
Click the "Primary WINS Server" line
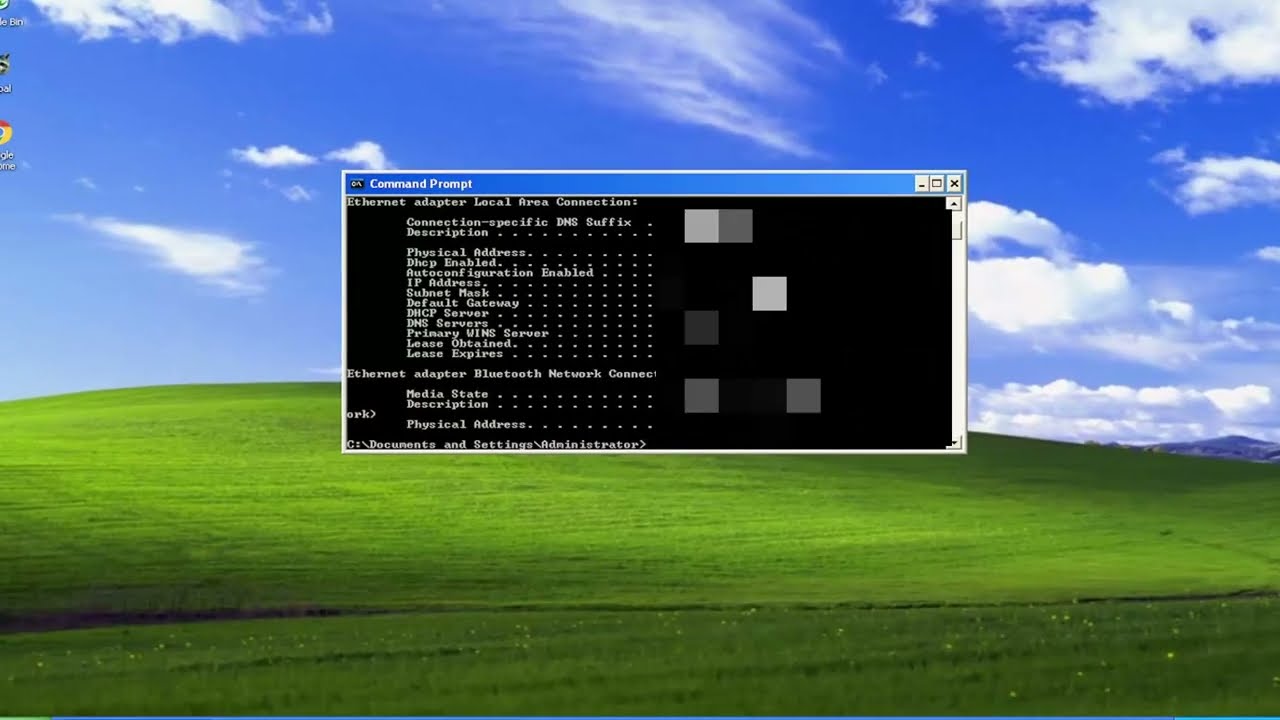[529, 333]
